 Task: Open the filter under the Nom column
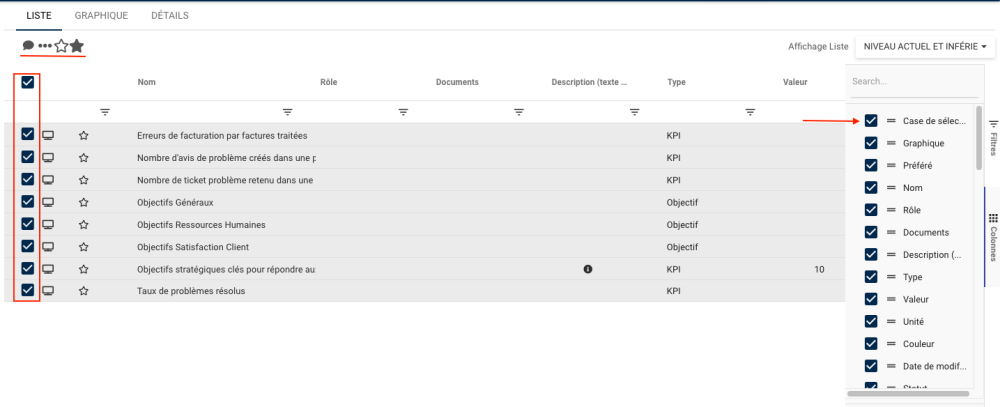click(x=288, y=112)
